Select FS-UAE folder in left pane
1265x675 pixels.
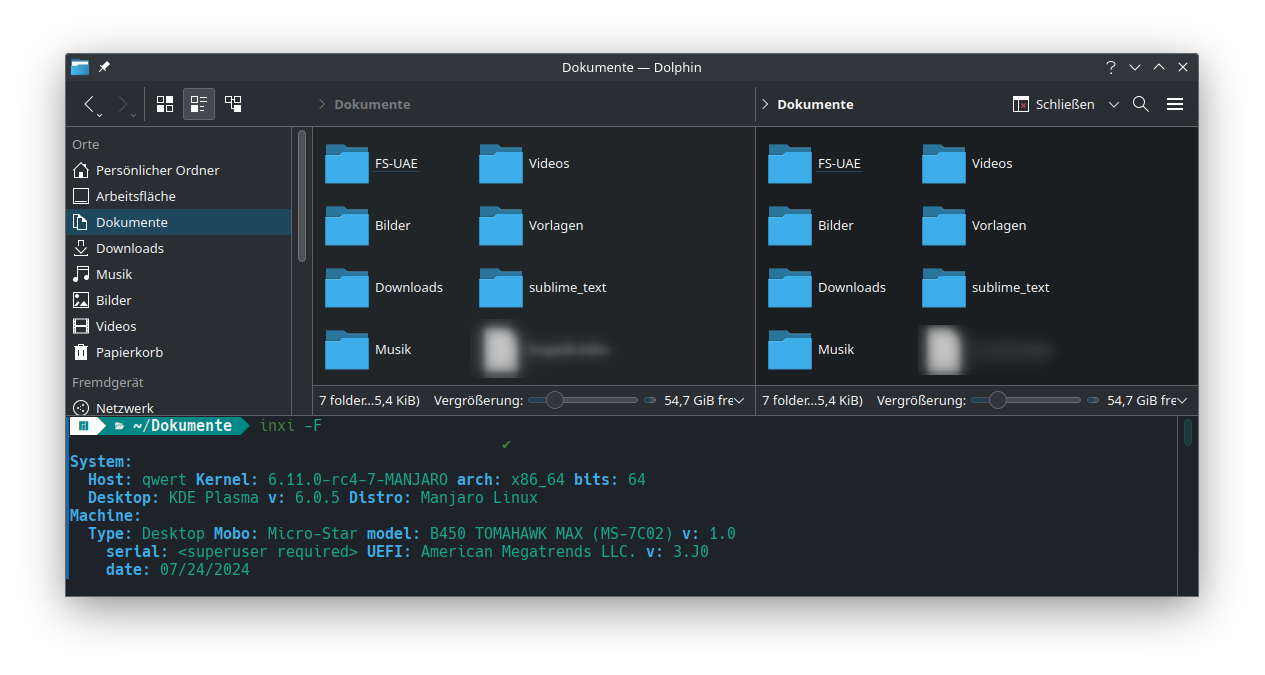[x=372, y=164]
